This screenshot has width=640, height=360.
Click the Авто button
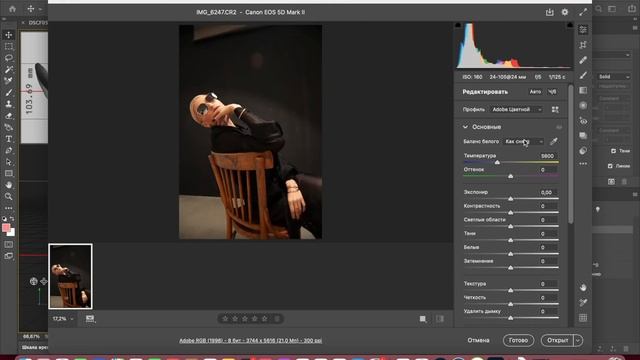coord(535,92)
